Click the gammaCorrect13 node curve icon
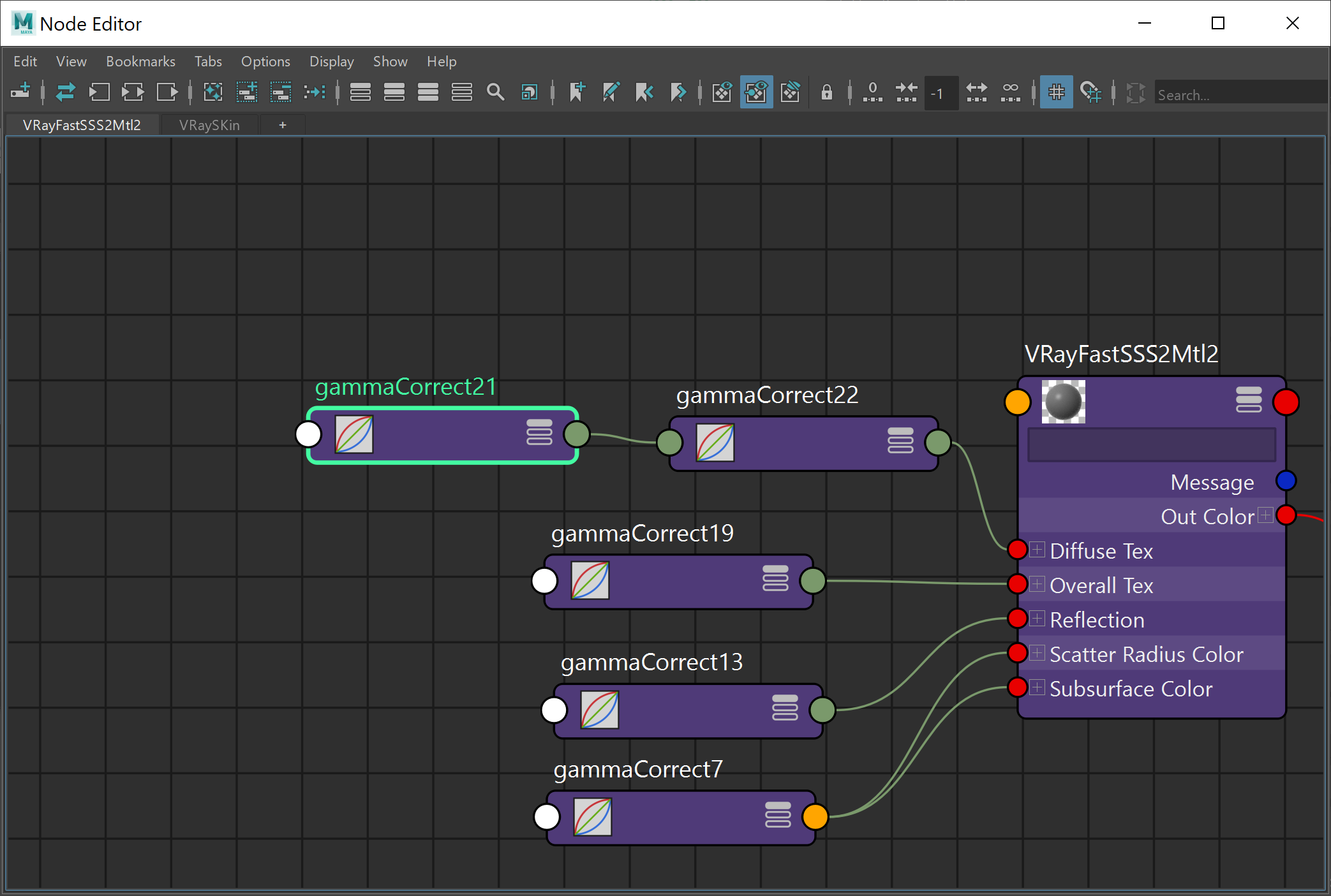This screenshot has height=896, width=1331. [600, 709]
